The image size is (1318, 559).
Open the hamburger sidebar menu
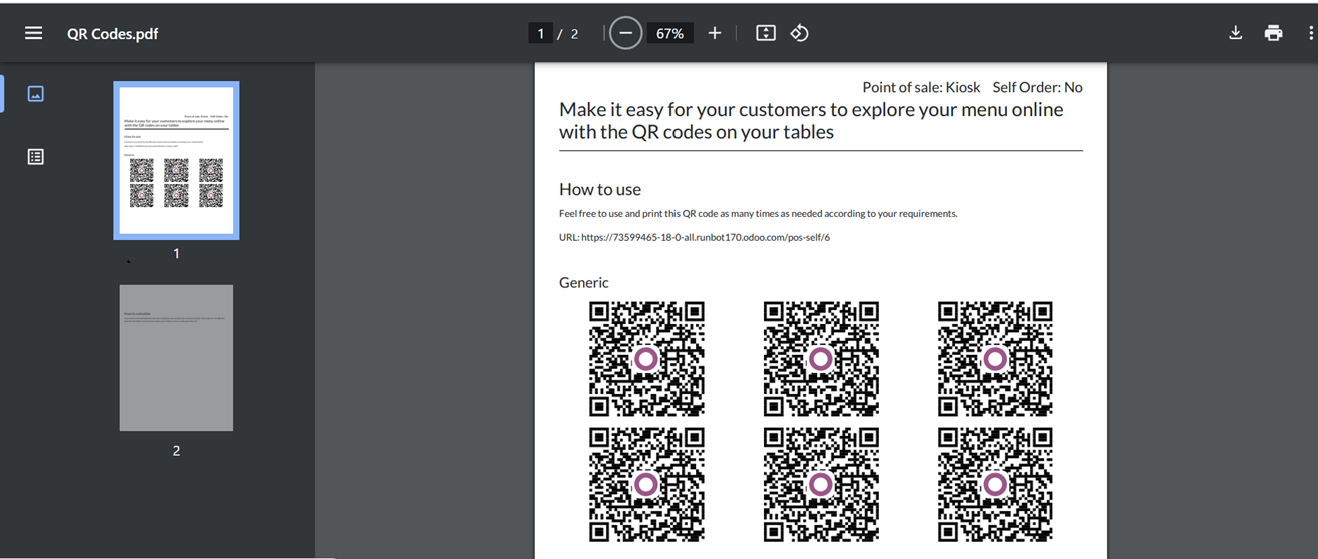pyautogui.click(x=33, y=33)
